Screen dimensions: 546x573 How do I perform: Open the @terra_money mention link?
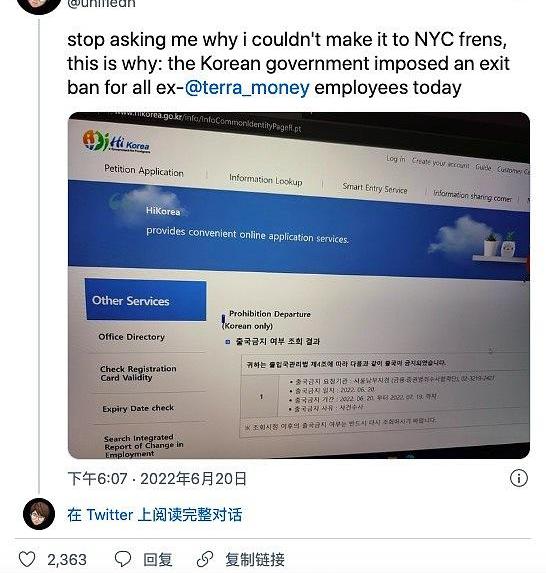tap(247, 88)
